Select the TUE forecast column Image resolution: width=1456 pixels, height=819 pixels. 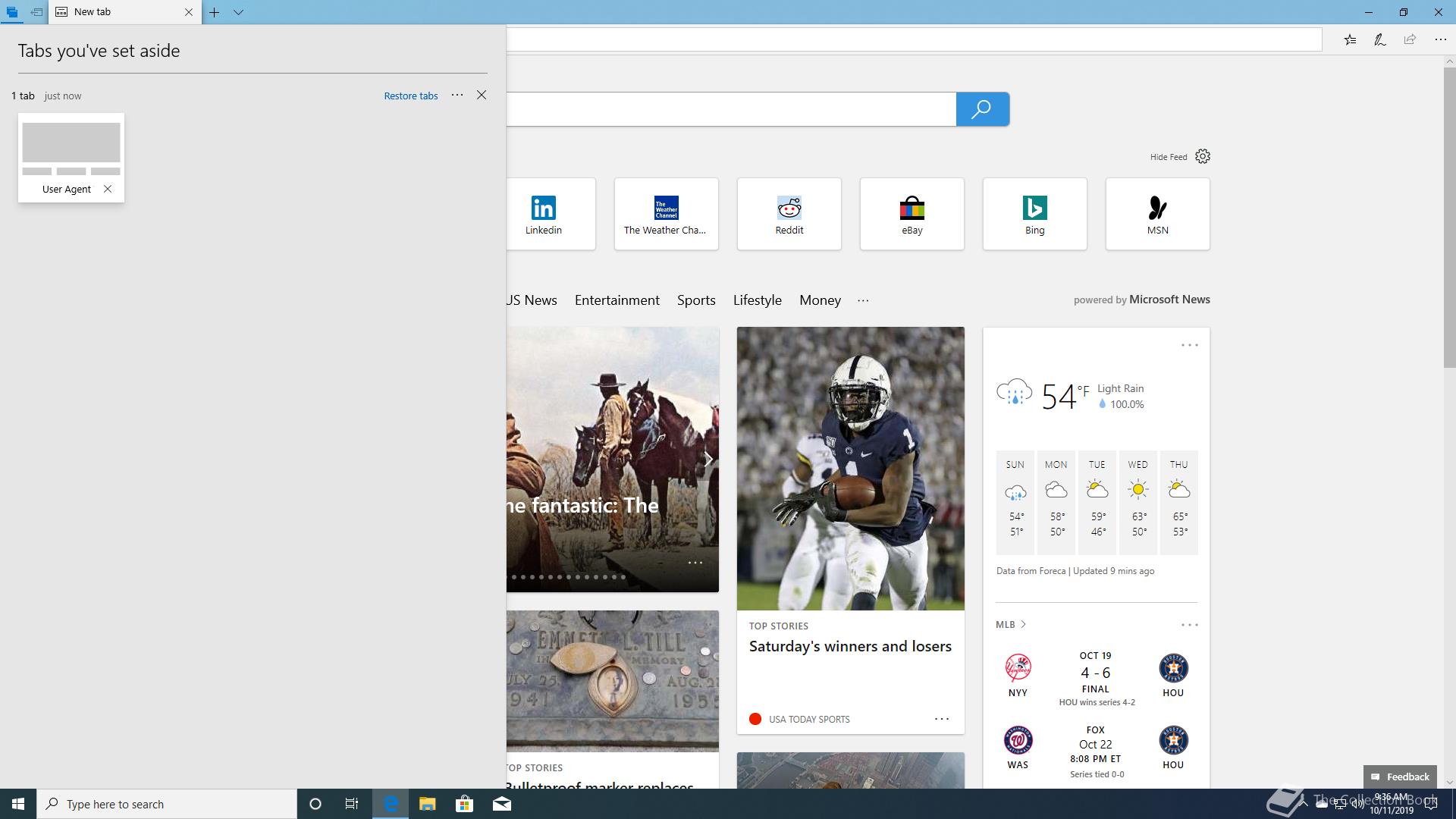tap(1097, 502)
